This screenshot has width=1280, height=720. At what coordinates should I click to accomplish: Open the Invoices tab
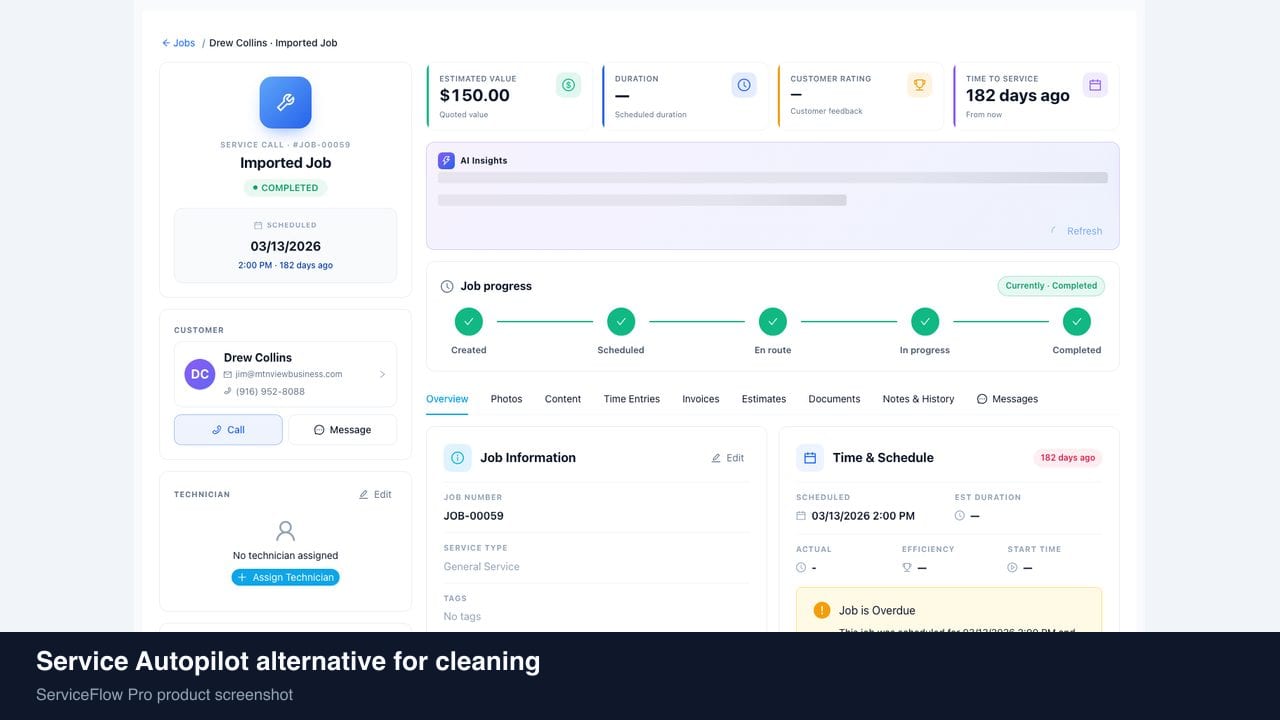point(701,399)
